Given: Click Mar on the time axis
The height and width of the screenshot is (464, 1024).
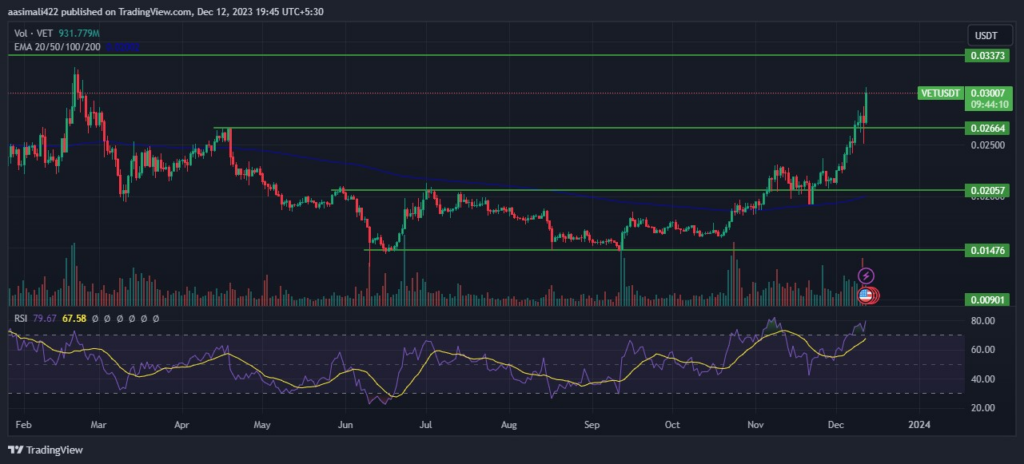Looking at the screenshot, I should point(98,424).
